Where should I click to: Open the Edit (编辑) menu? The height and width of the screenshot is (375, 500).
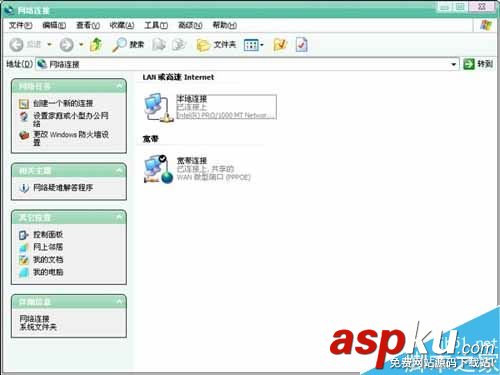tap(54, 25)
